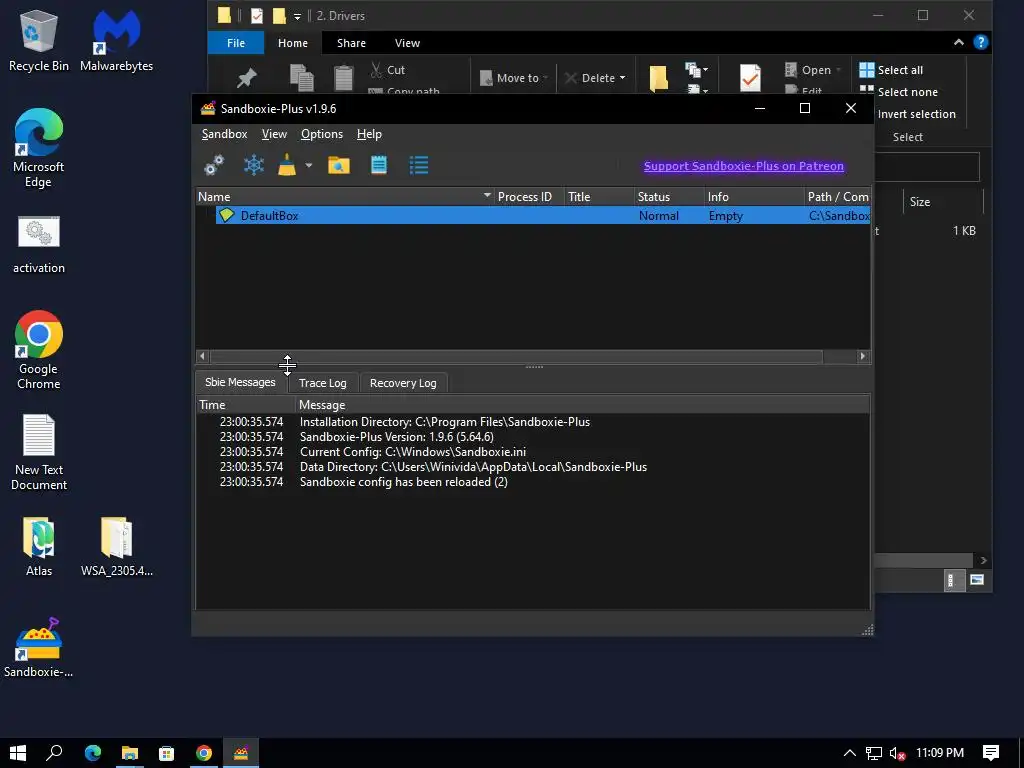Collapse the Explorer ribbon chevron

(958, 42)
